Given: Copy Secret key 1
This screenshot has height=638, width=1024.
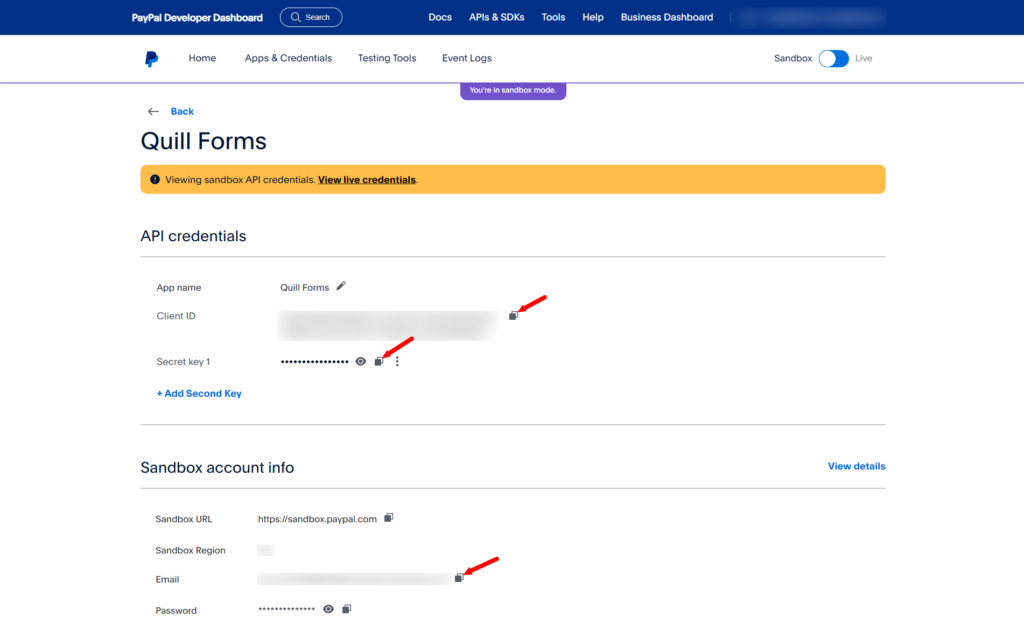Looking at the screenshot, I should click(379, 361).
